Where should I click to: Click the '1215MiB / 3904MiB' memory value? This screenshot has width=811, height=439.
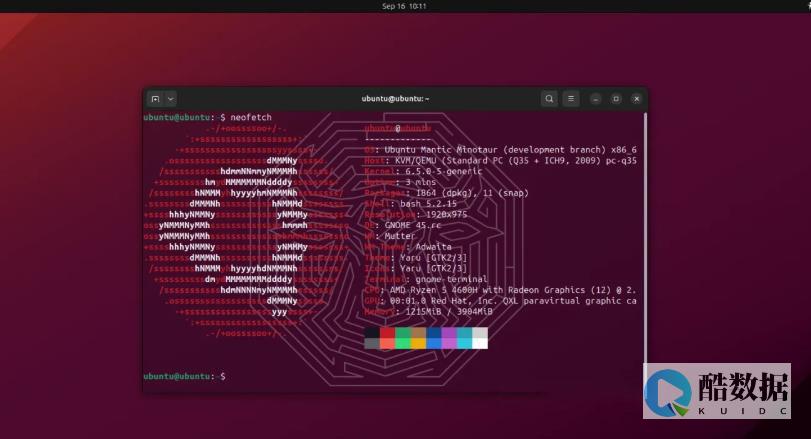449,312
